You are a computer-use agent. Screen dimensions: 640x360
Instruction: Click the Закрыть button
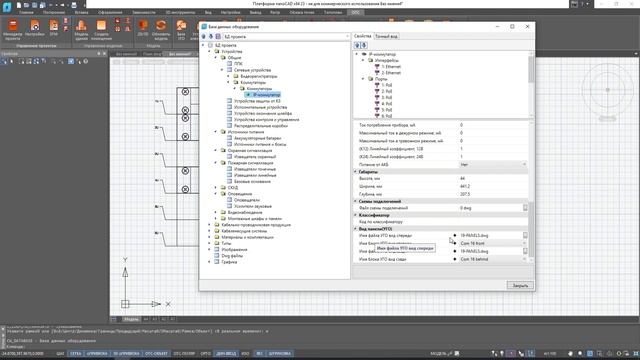tap(520, 285)
